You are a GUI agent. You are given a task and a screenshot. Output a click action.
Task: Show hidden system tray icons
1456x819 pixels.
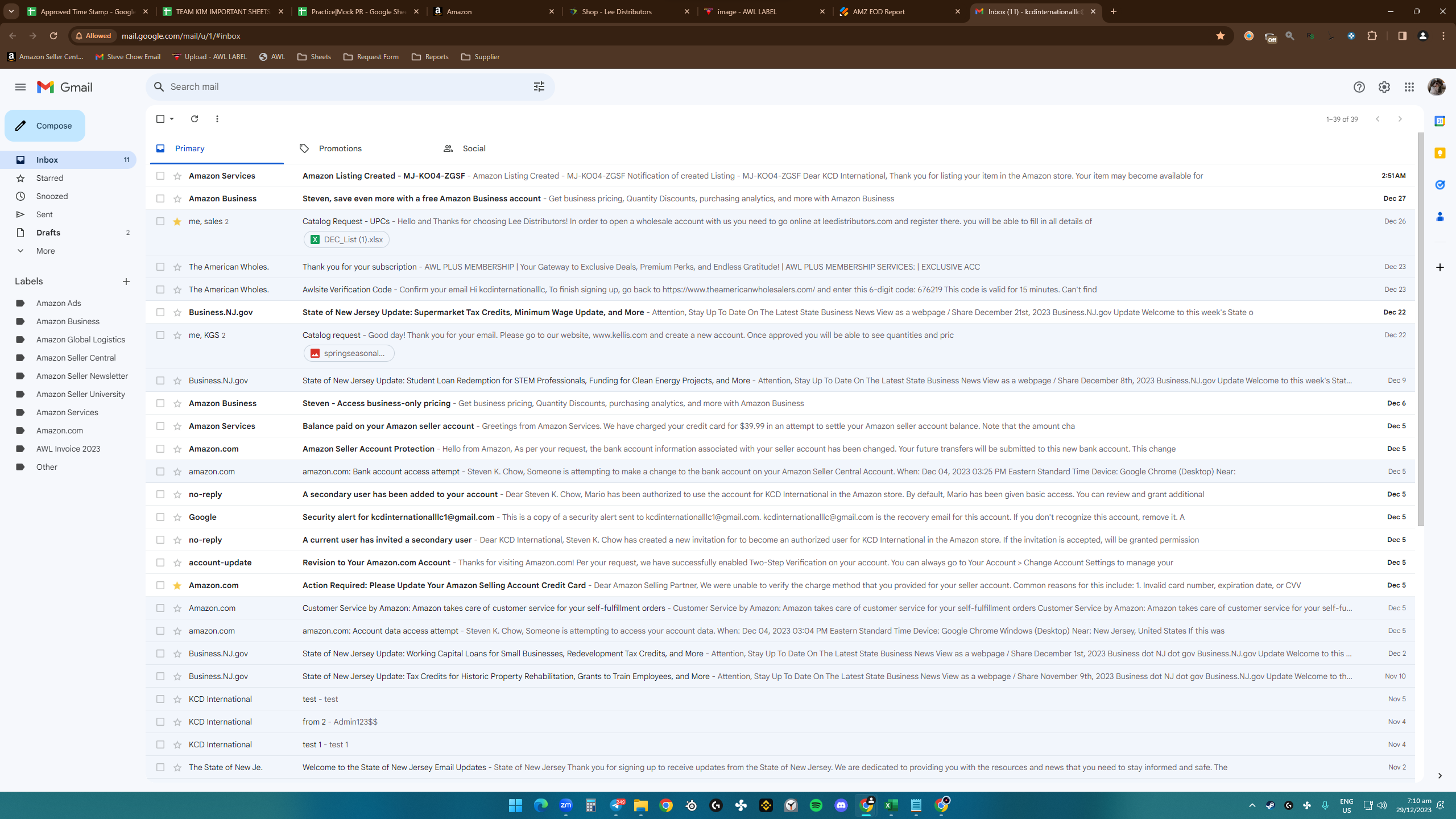coord(1252,805)
